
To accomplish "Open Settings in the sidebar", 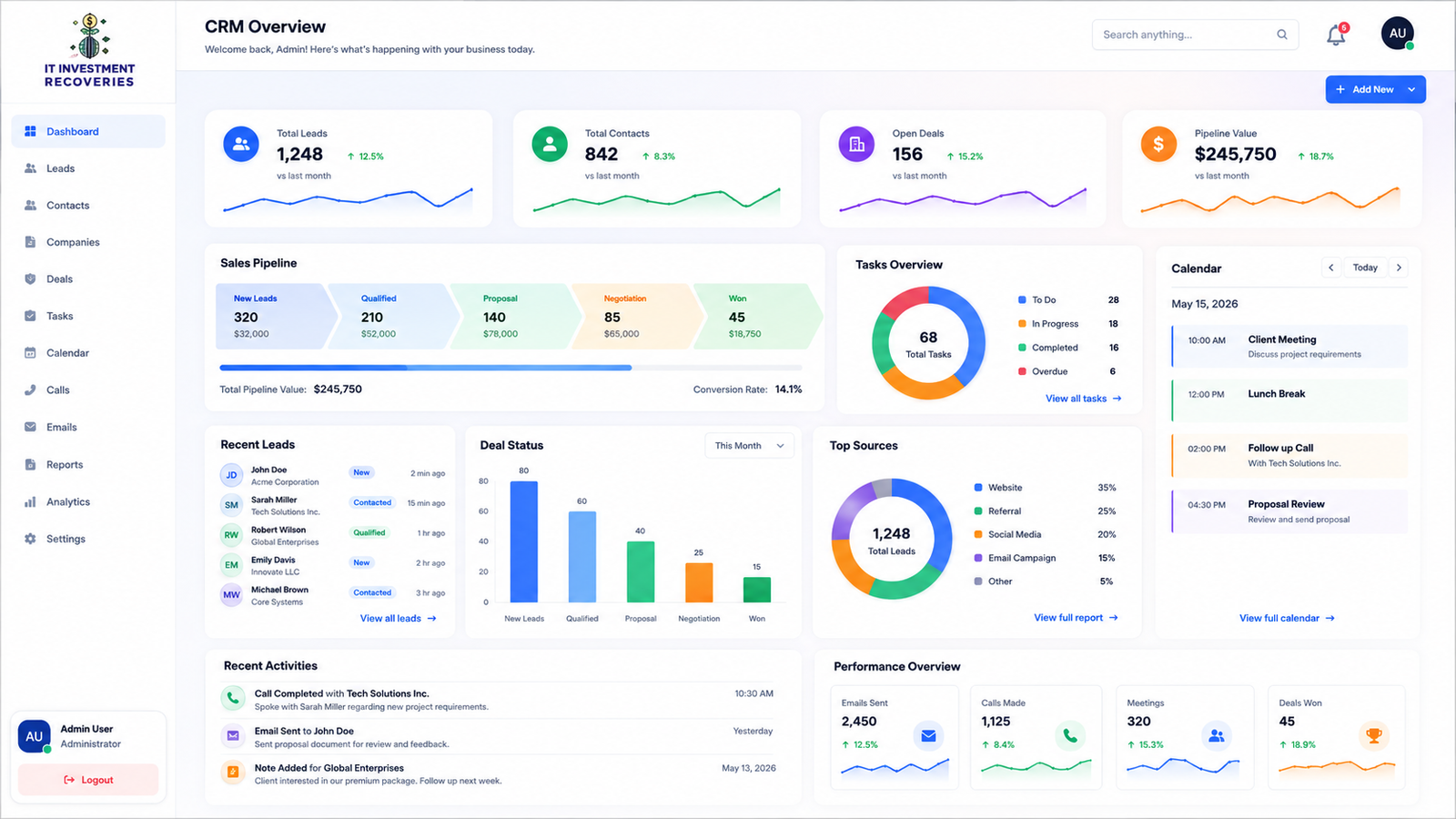I will click(88, 539).
